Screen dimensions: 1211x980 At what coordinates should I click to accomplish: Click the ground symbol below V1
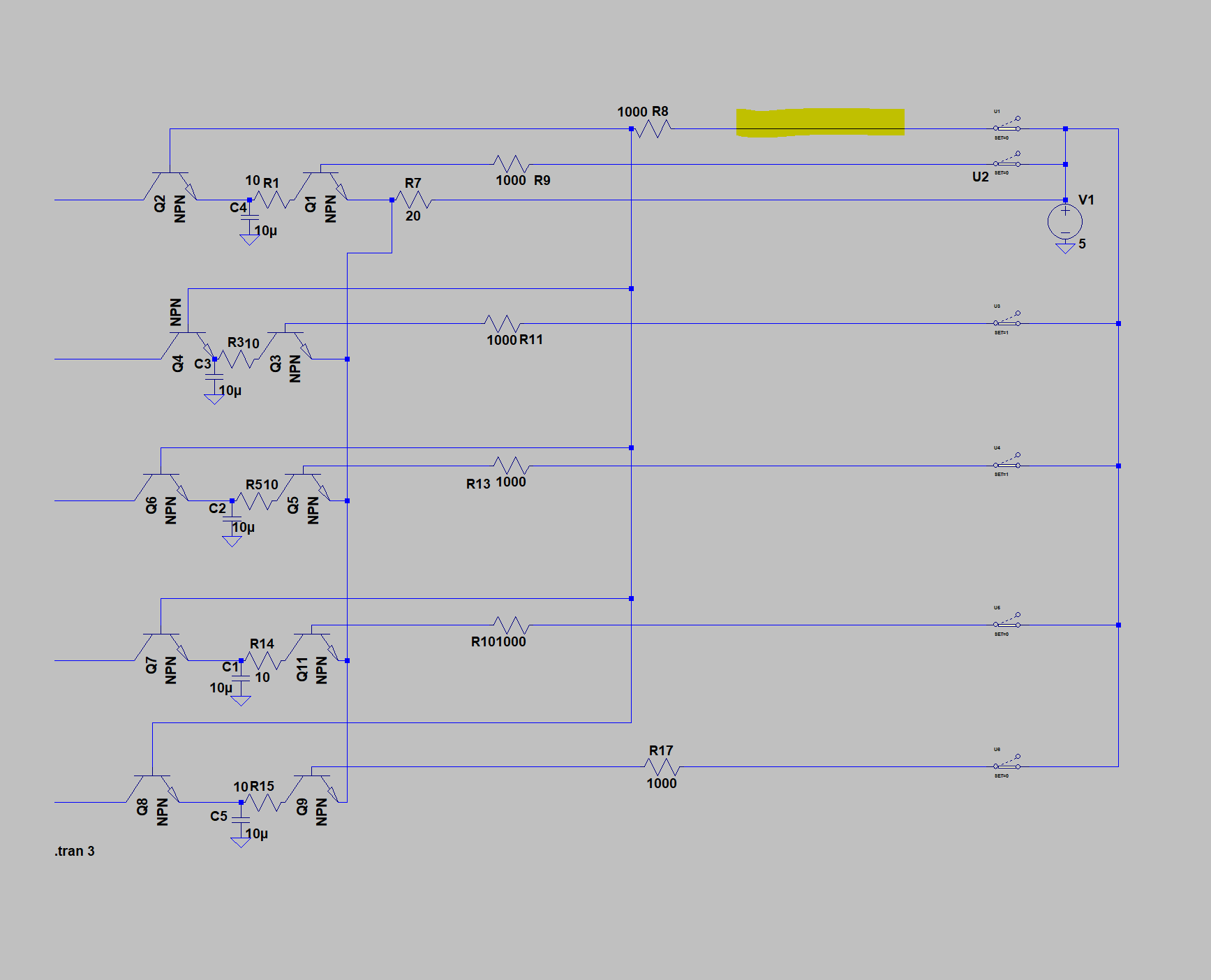[x=1065, y=248]
